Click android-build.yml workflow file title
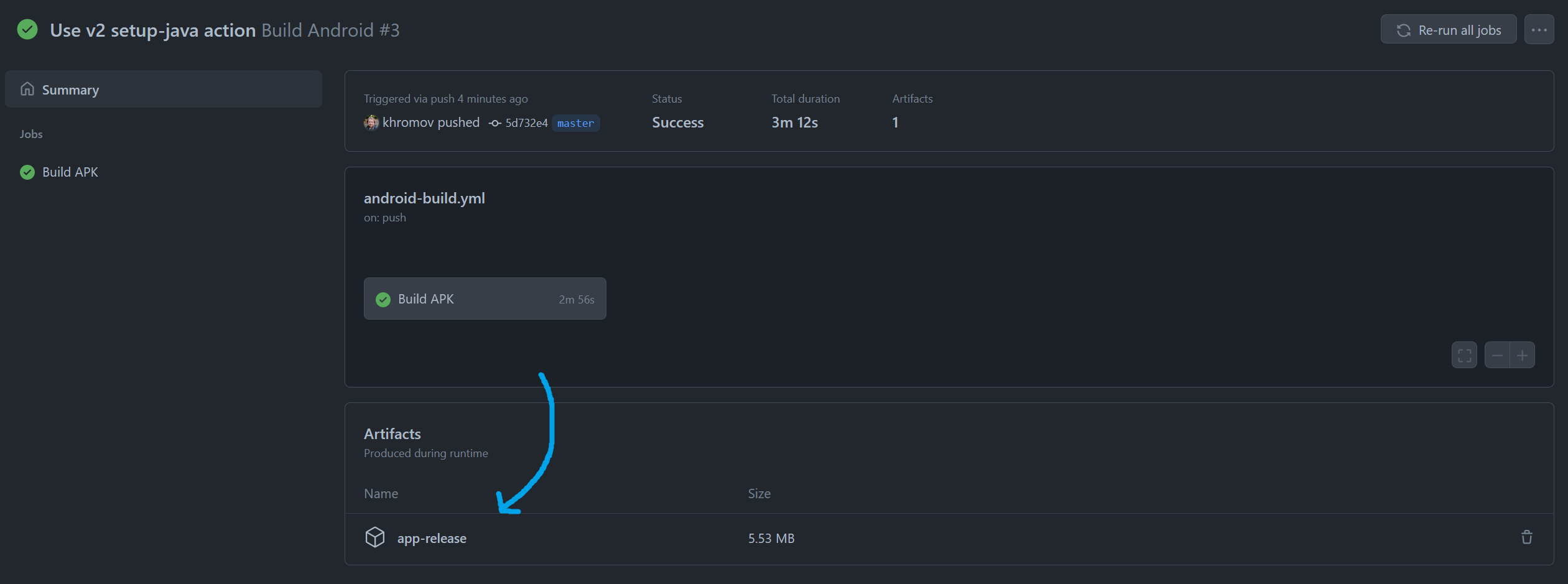This screenshot has height=584, width=1568. [424, 198]
